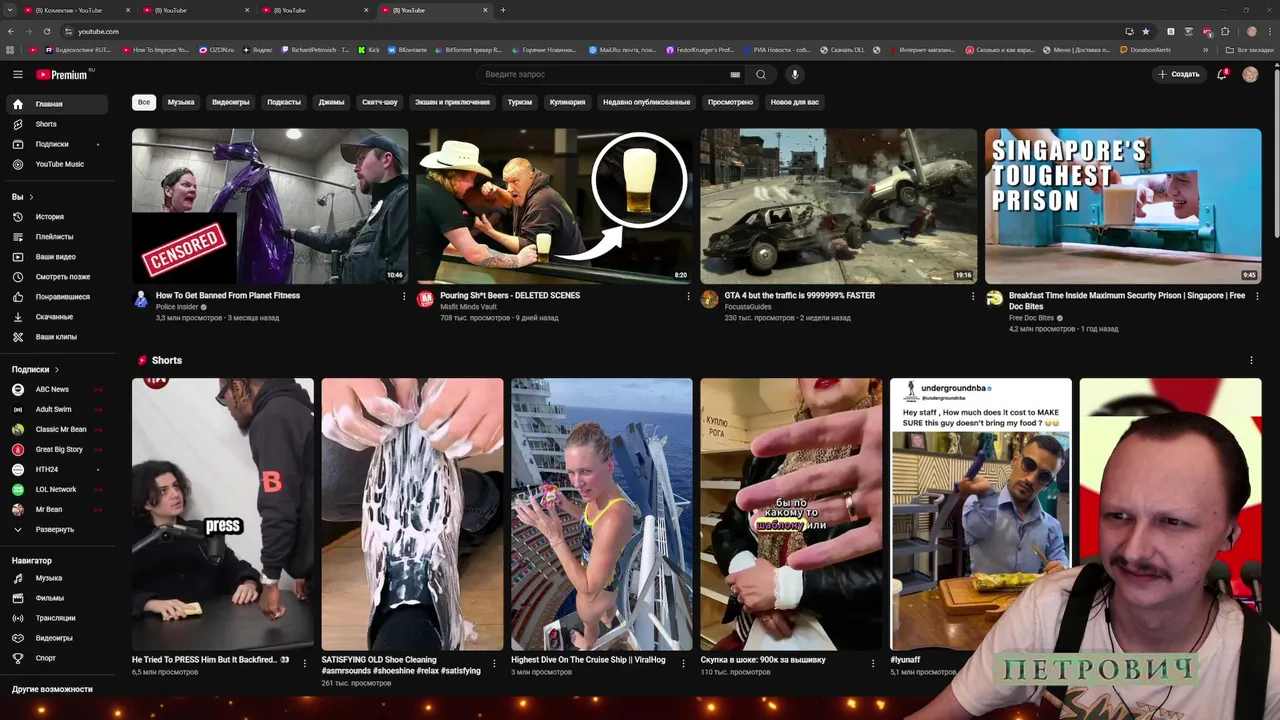
Task: Open Shorts in the sidebar
Action: pyautogui.click(x=56, y=124)
